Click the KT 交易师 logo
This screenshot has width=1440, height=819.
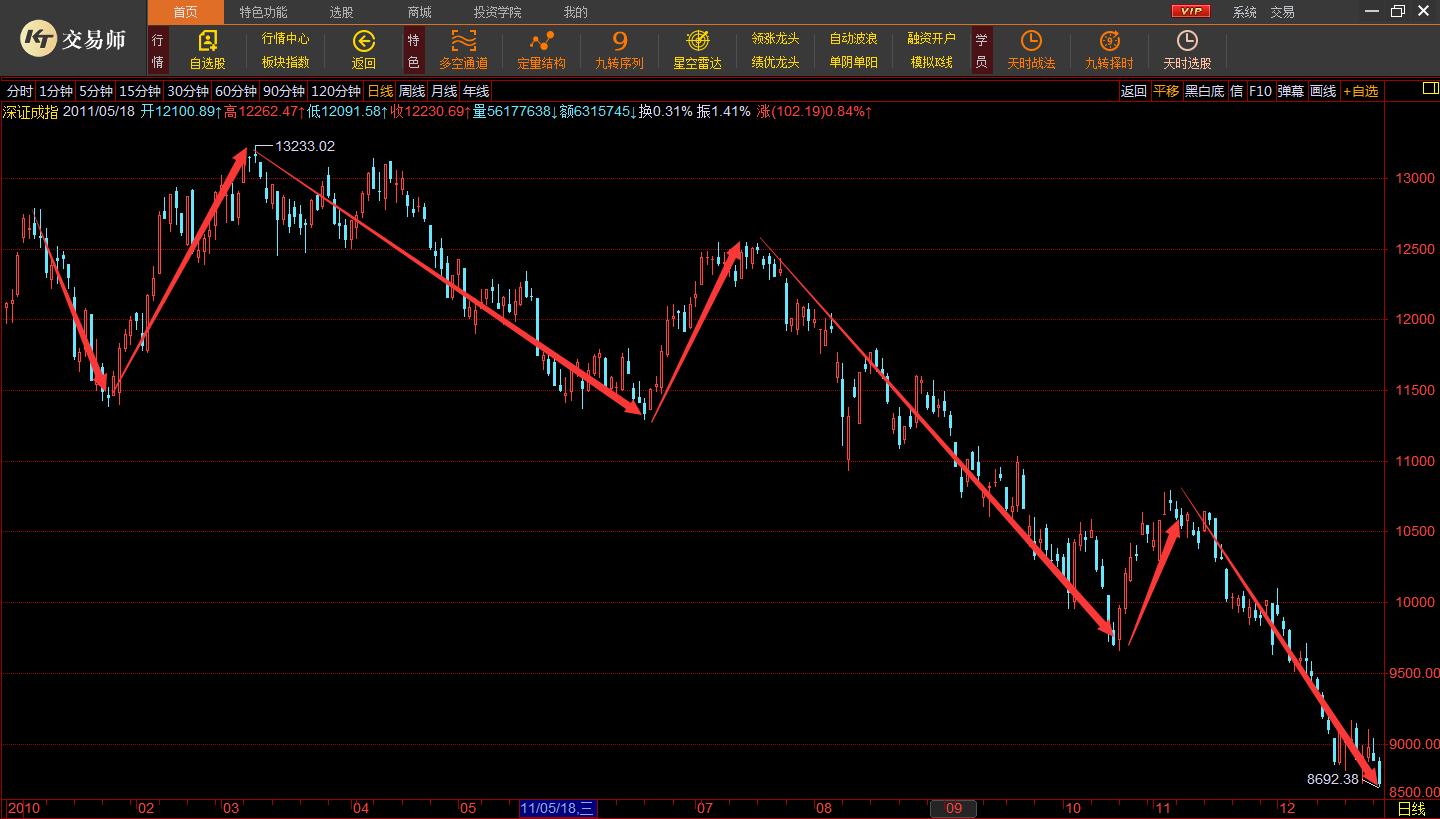click(x=74, y=40)
